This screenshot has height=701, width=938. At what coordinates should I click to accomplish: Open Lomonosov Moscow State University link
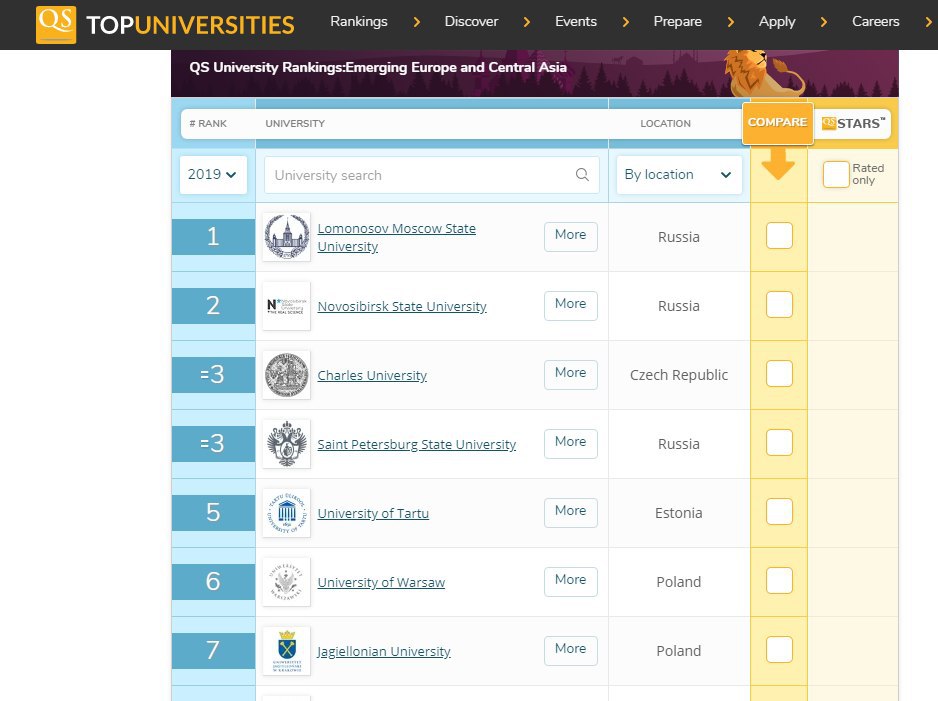click(397, 237)
